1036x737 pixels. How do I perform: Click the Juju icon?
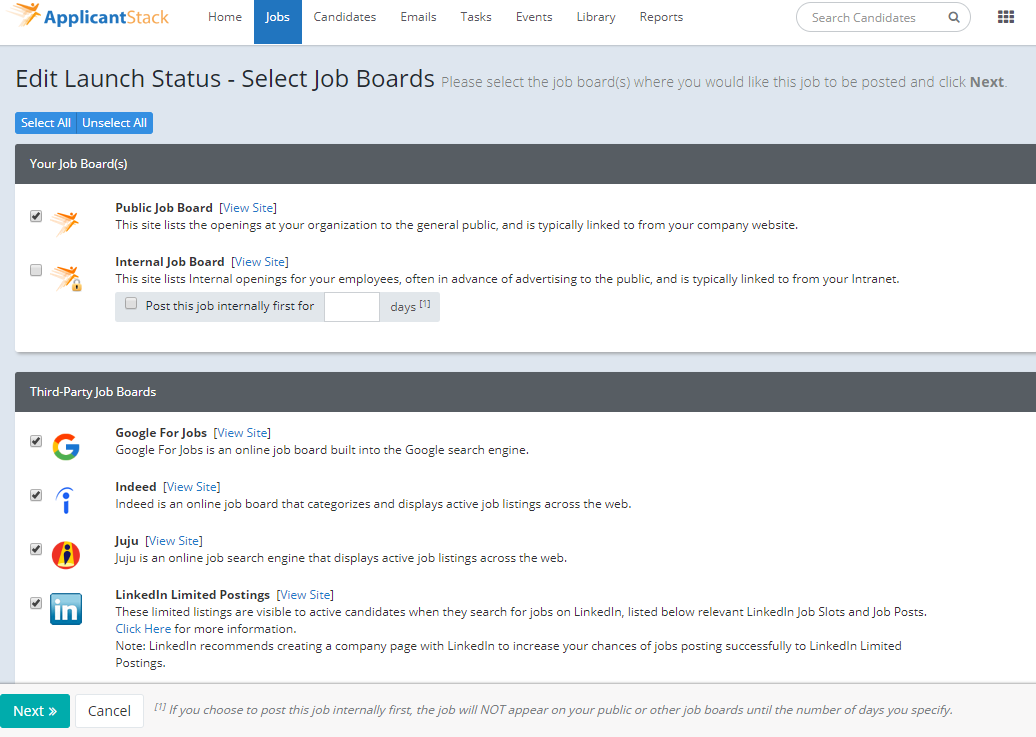[x=65, y=555]
